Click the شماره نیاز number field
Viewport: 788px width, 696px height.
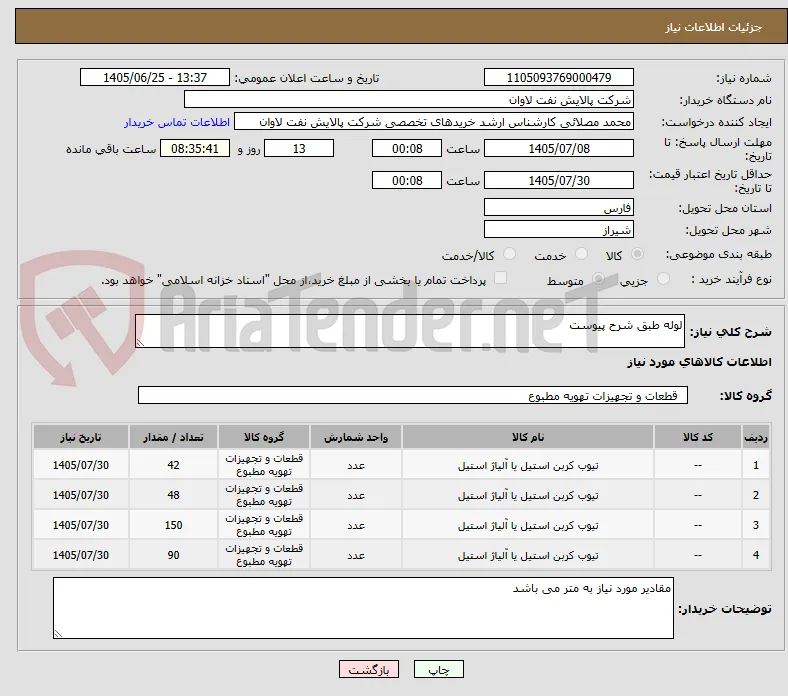click(559, 77)
